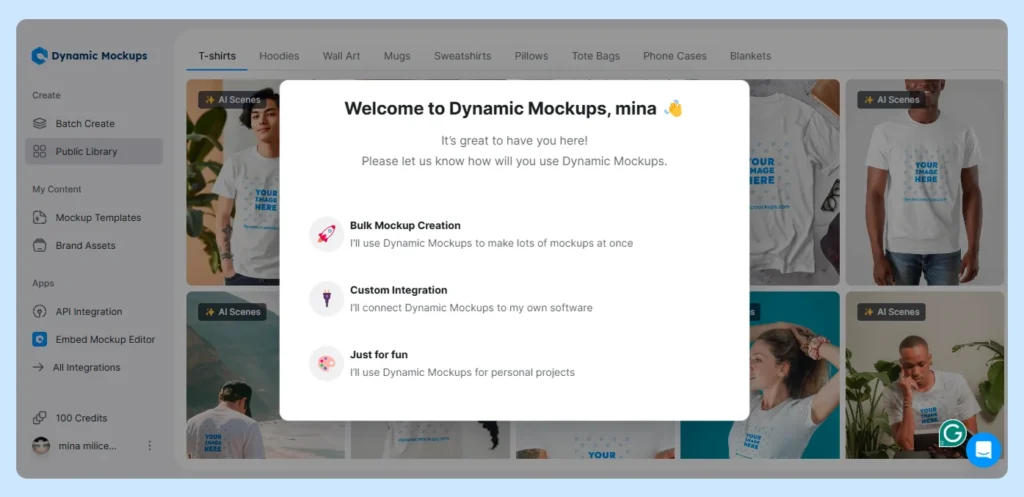Click AI Scenes badge on top-right mockup
1024x497 pixels.
click(x=891, y=100)
